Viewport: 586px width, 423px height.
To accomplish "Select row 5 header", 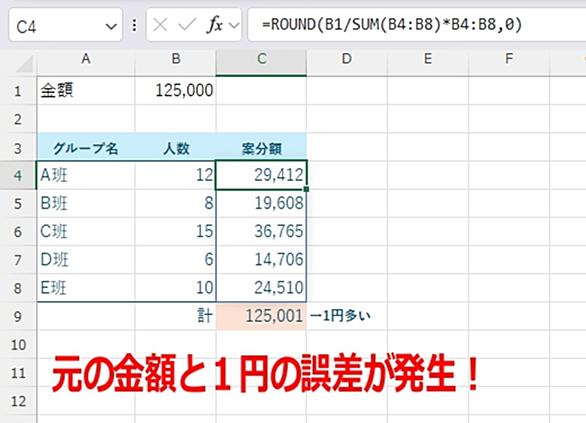I will click(18, 204).
